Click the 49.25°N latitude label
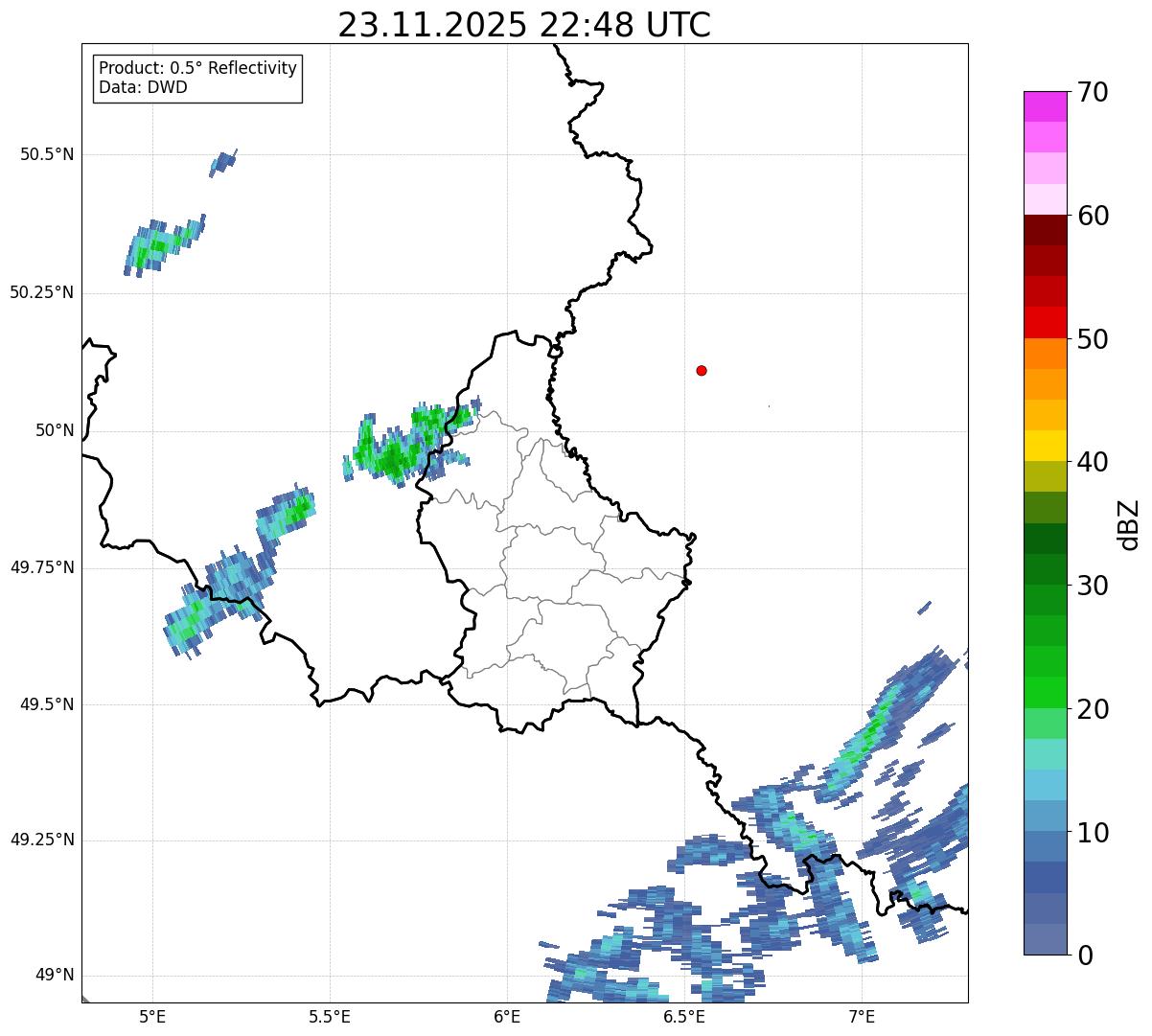 point(42,840)
